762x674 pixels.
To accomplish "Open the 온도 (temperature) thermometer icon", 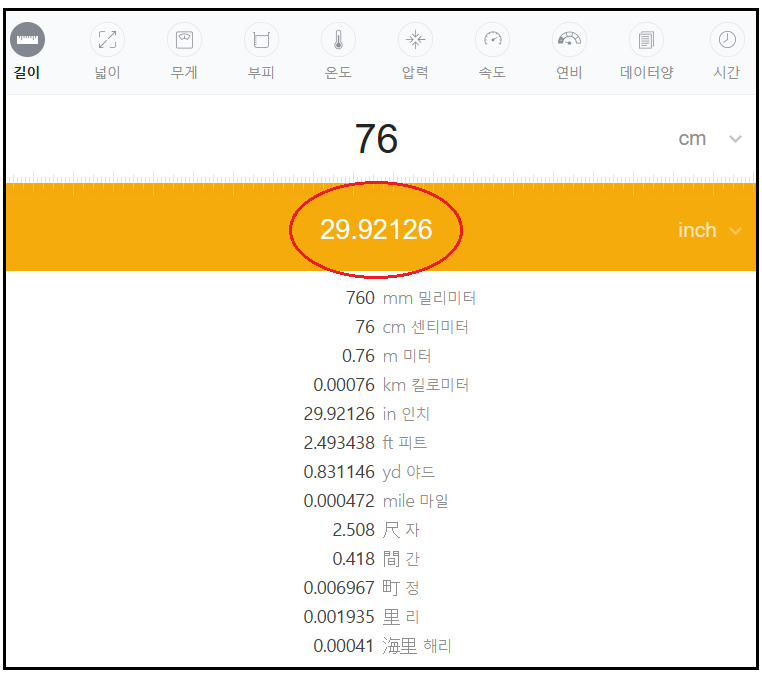I will point(338,39).
